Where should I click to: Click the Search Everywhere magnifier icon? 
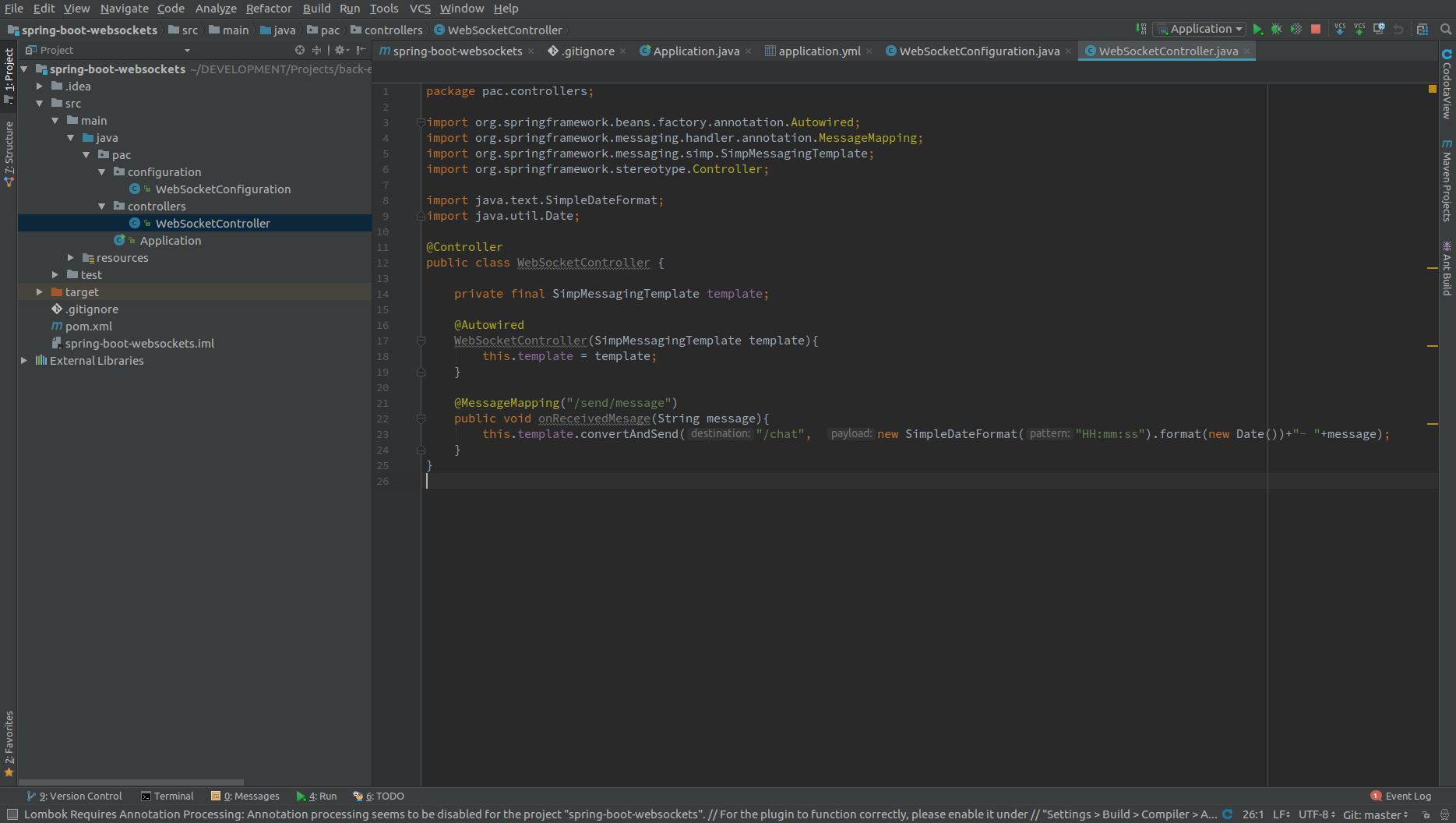pyautogui.click(x=1446, y=30)
